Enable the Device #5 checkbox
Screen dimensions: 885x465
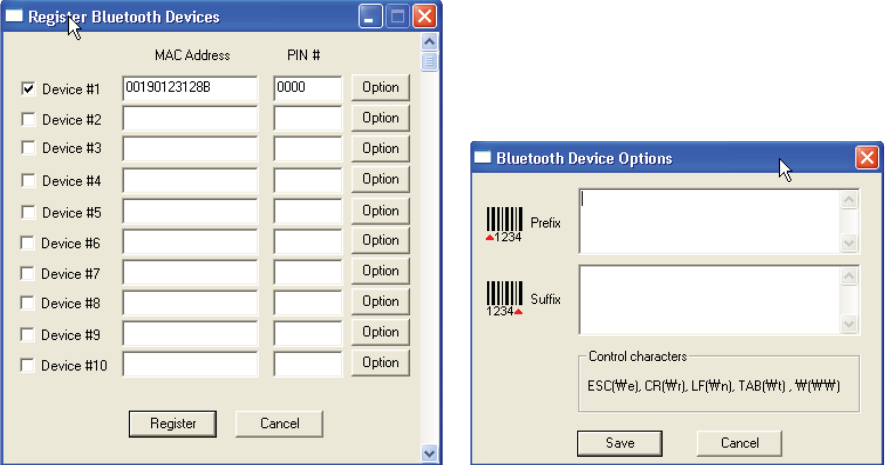point(28,212)
